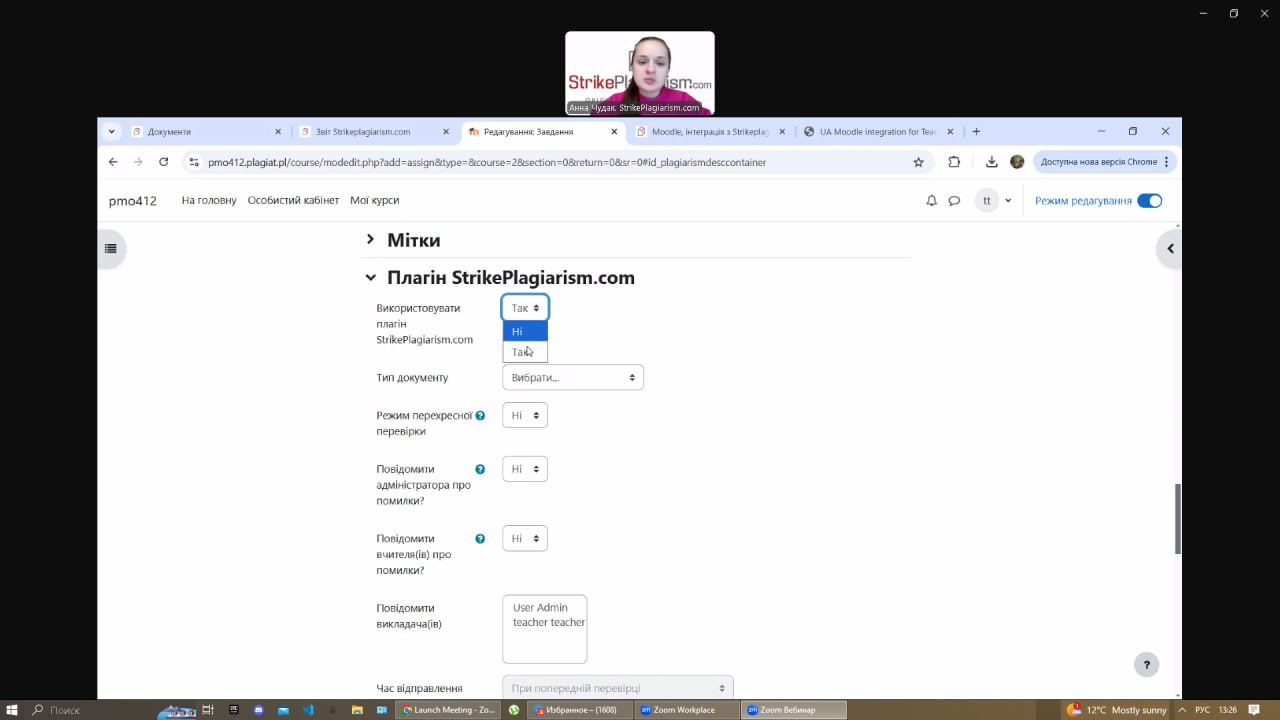Choose Так in the open dropdown list
Screen dimensions: 1280x720
click(x=525, y=352)
